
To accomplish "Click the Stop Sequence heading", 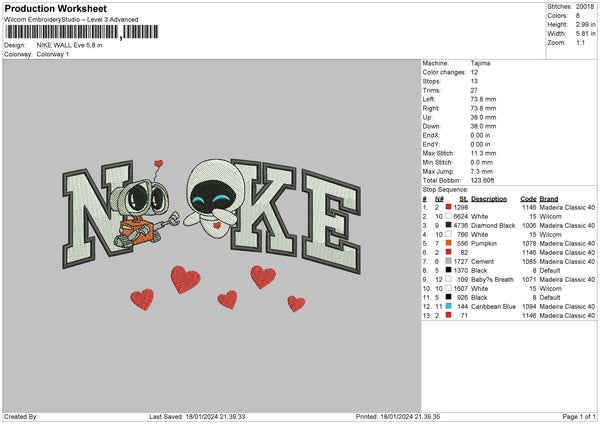I will 445,189.
